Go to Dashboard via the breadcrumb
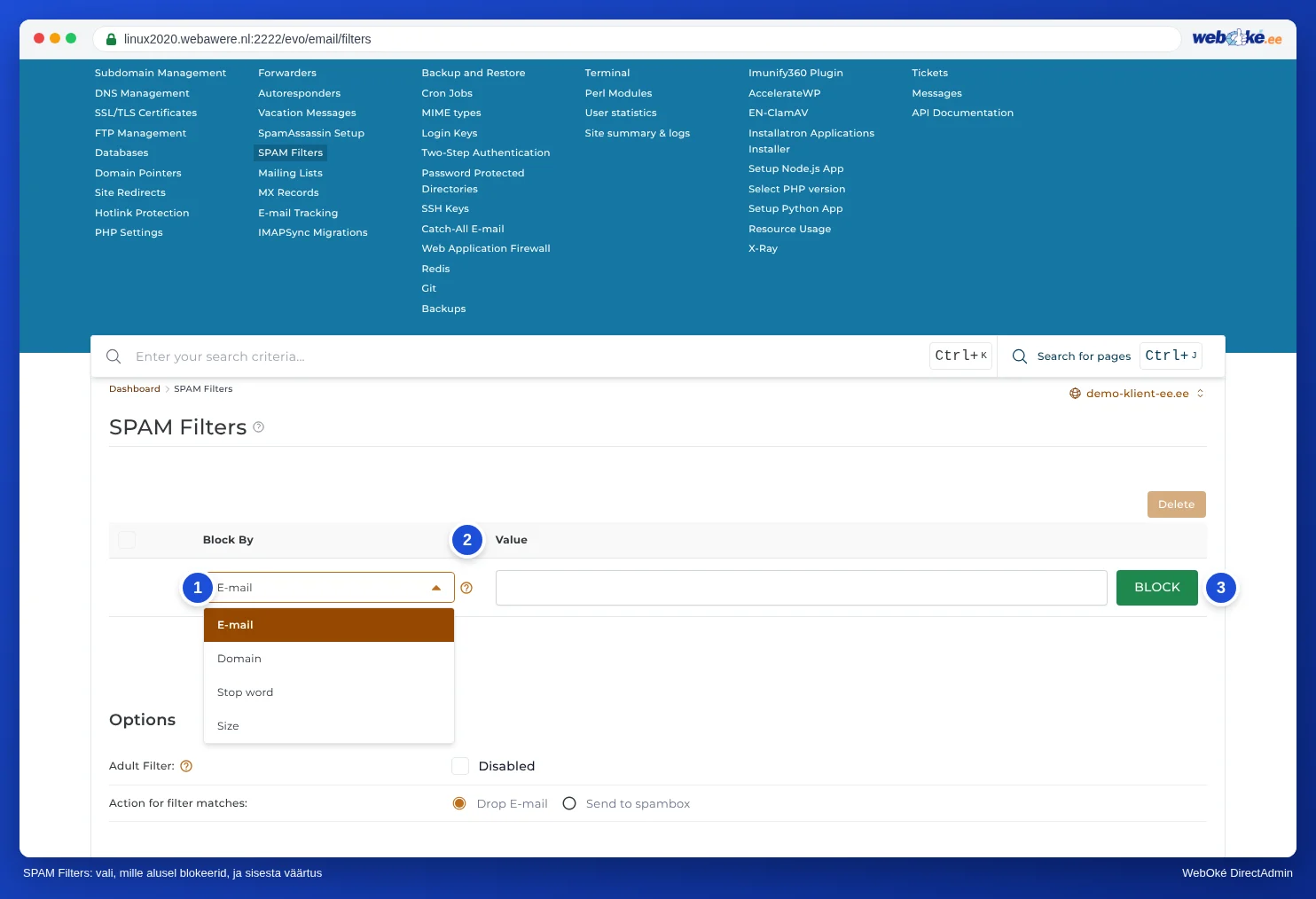This screenshot has width=1316, height=899. tap(135, 389)
